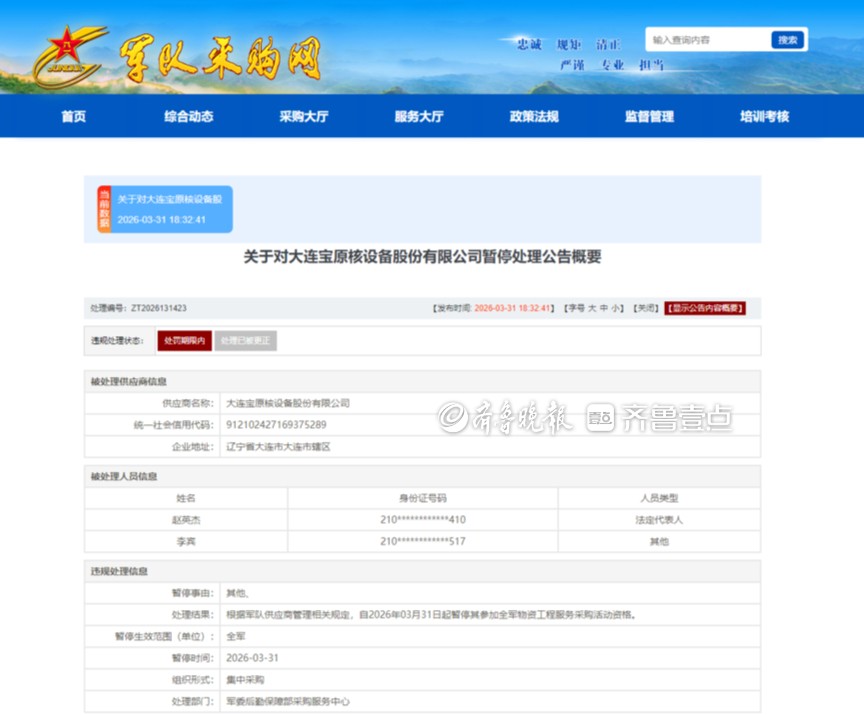
Task: Open the 综合动态 menu item
Action: (189, 116)
